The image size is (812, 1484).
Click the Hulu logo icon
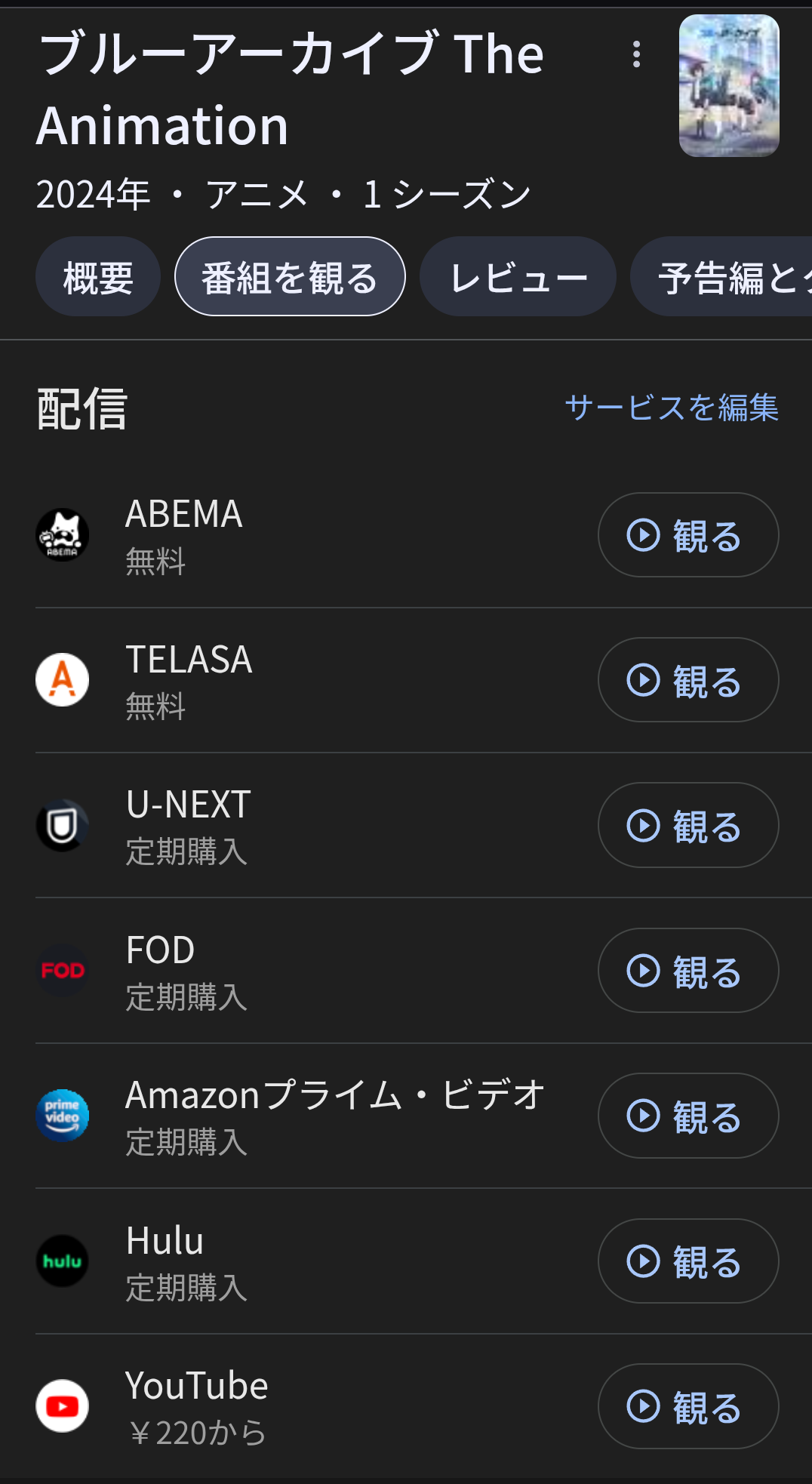pyautogui.click(x=63, y=1261)
